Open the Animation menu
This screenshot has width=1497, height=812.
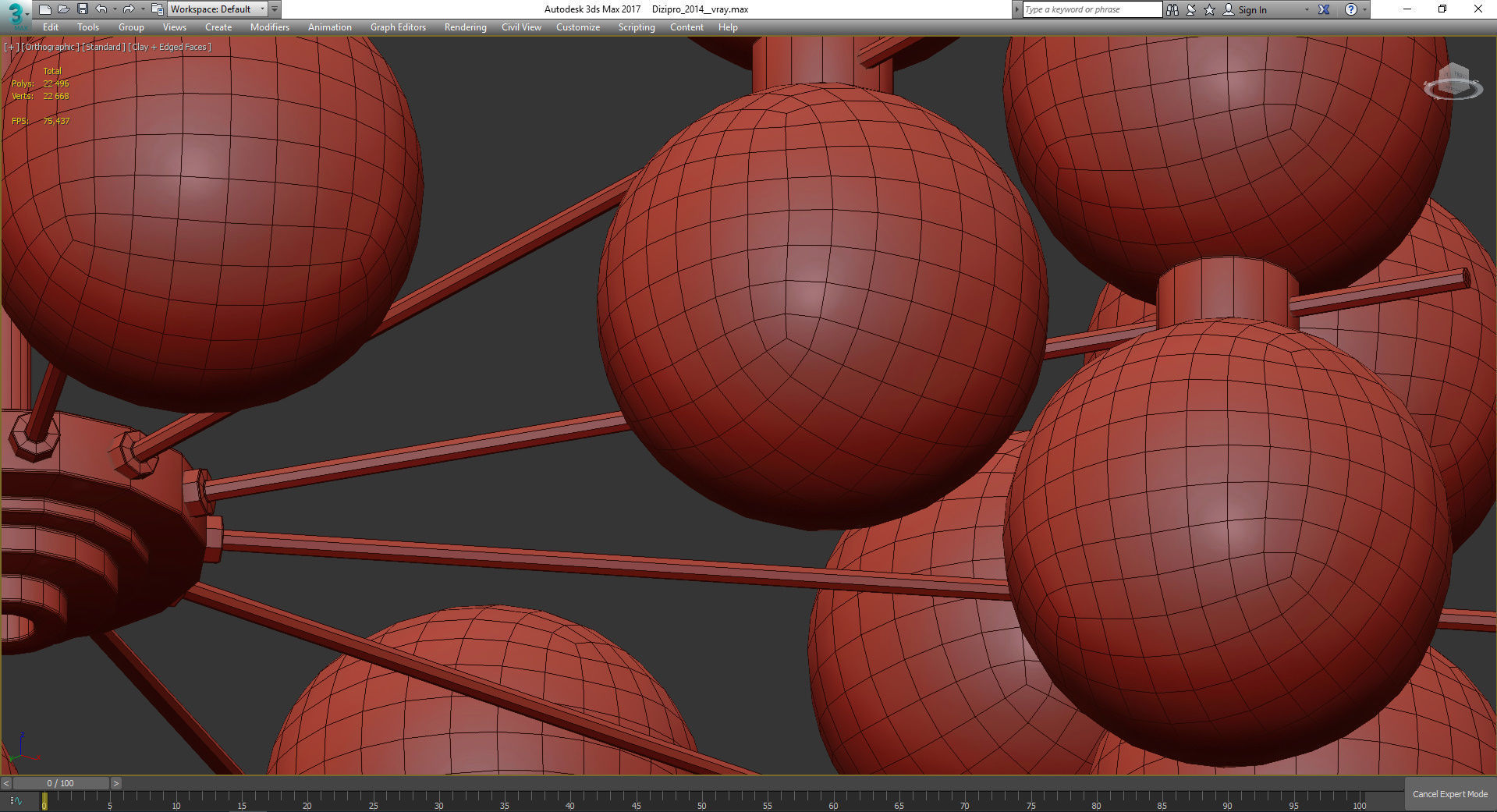(x=330, y=27)
